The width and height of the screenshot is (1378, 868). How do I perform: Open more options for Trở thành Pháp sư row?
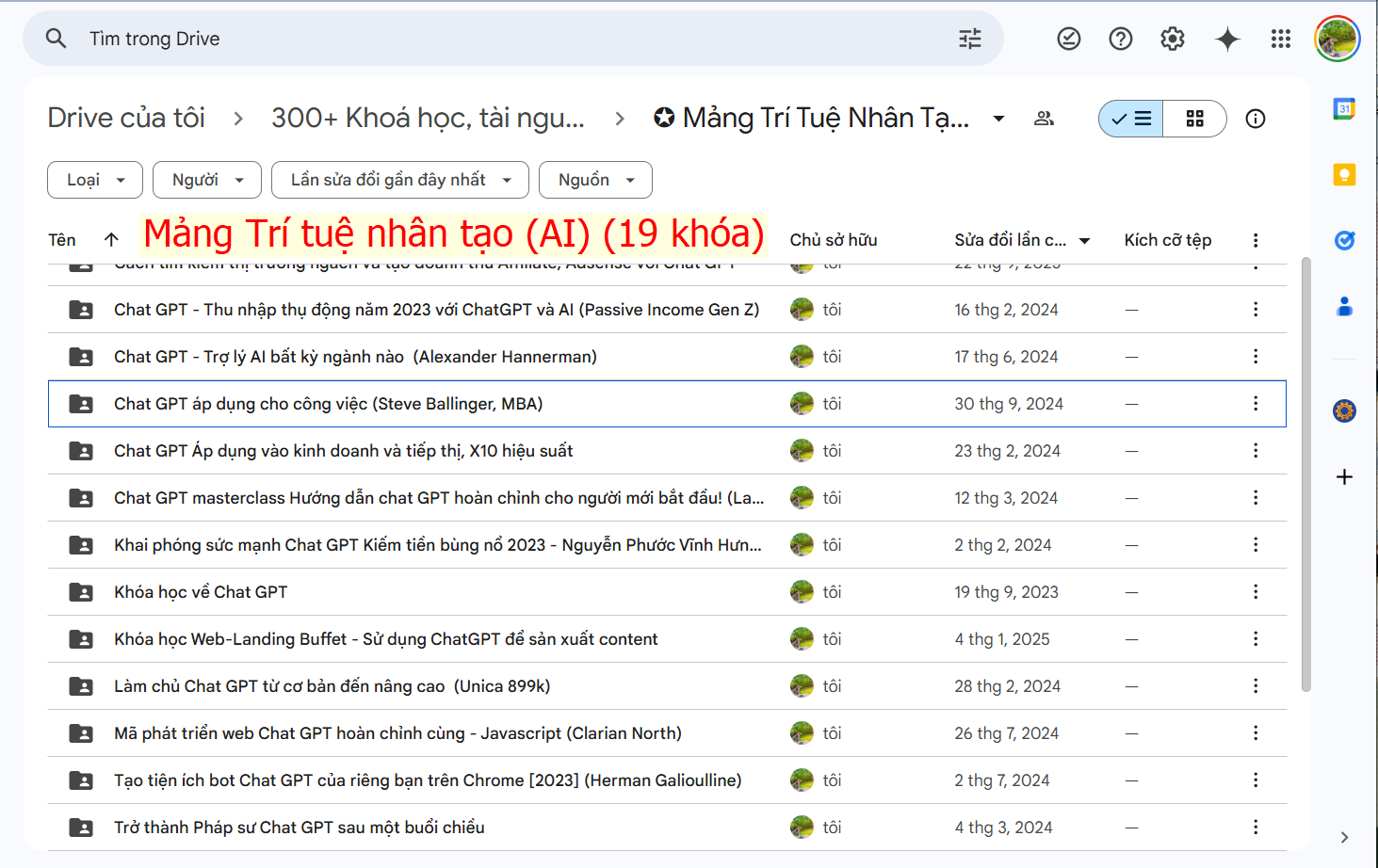[x=1255, y=828]
